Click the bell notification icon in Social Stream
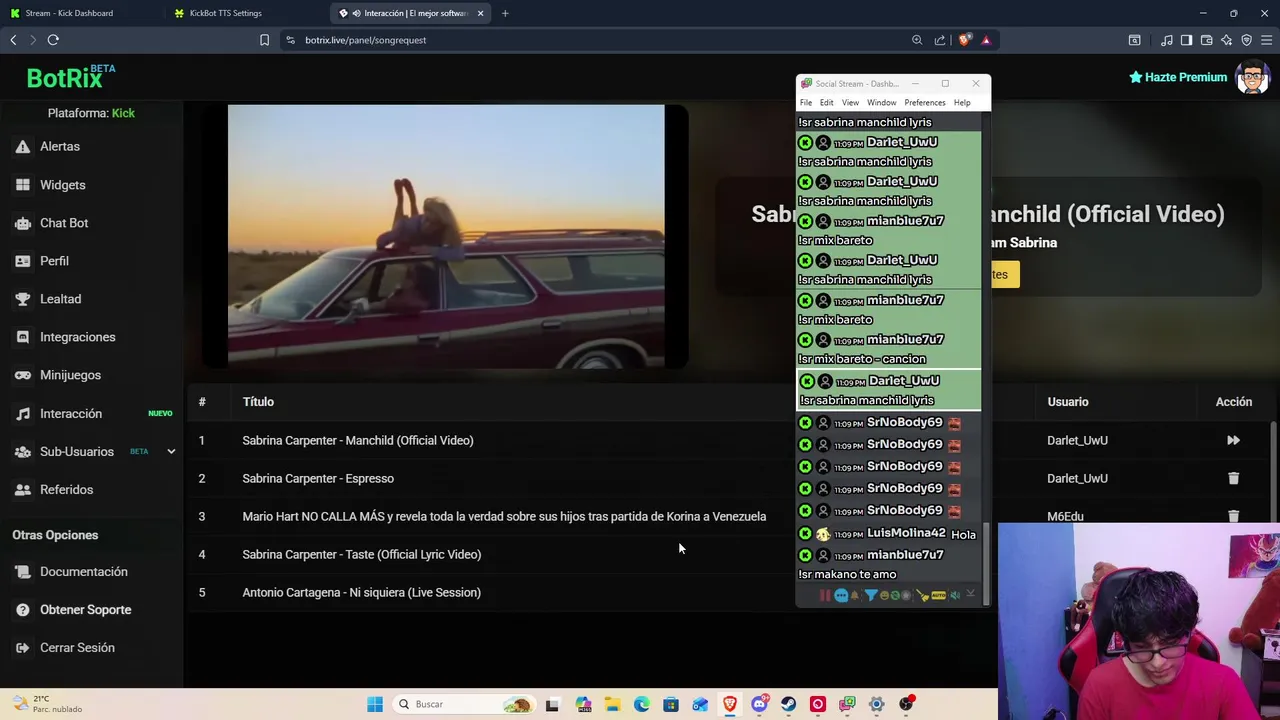 855,595
